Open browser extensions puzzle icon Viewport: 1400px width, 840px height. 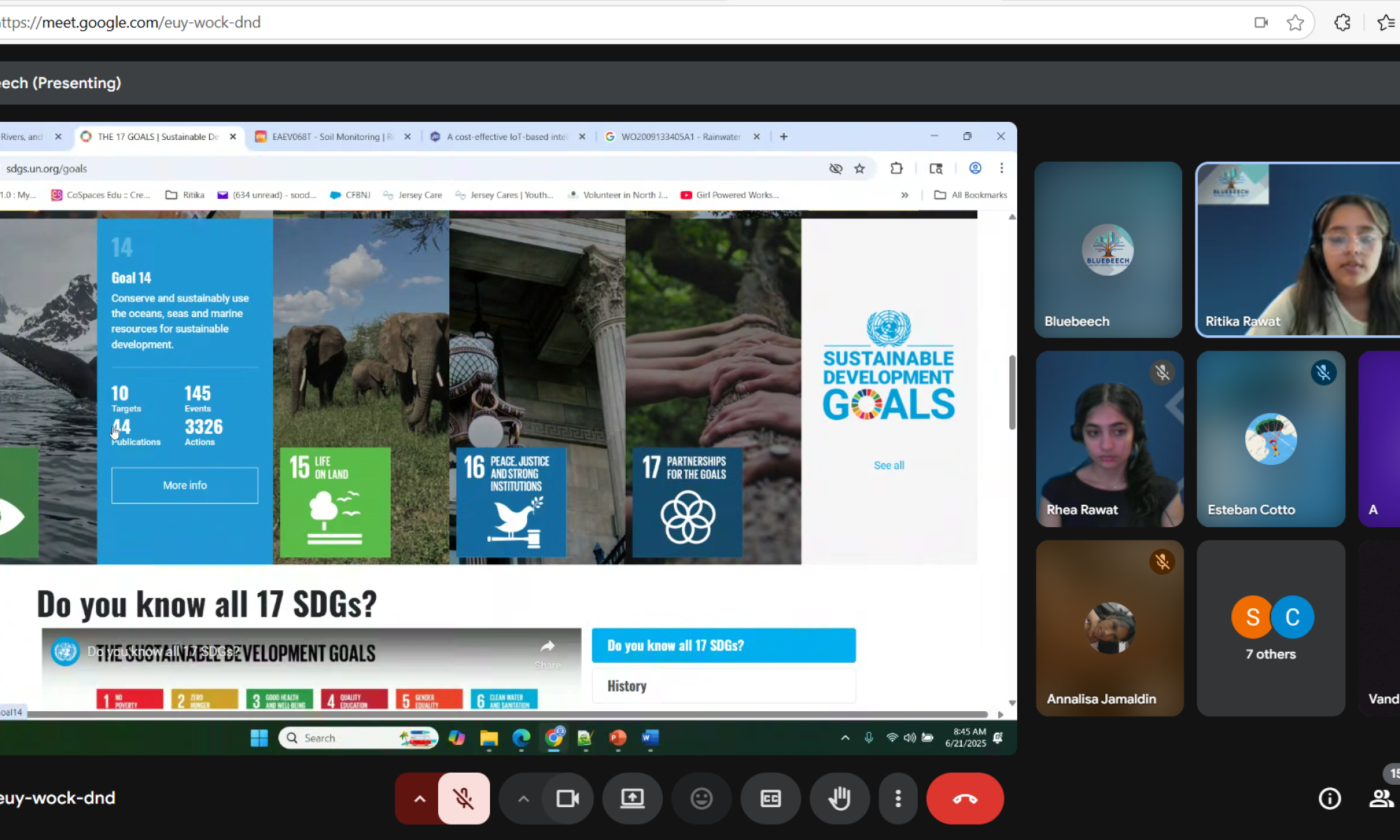(x=1342, y=22)
